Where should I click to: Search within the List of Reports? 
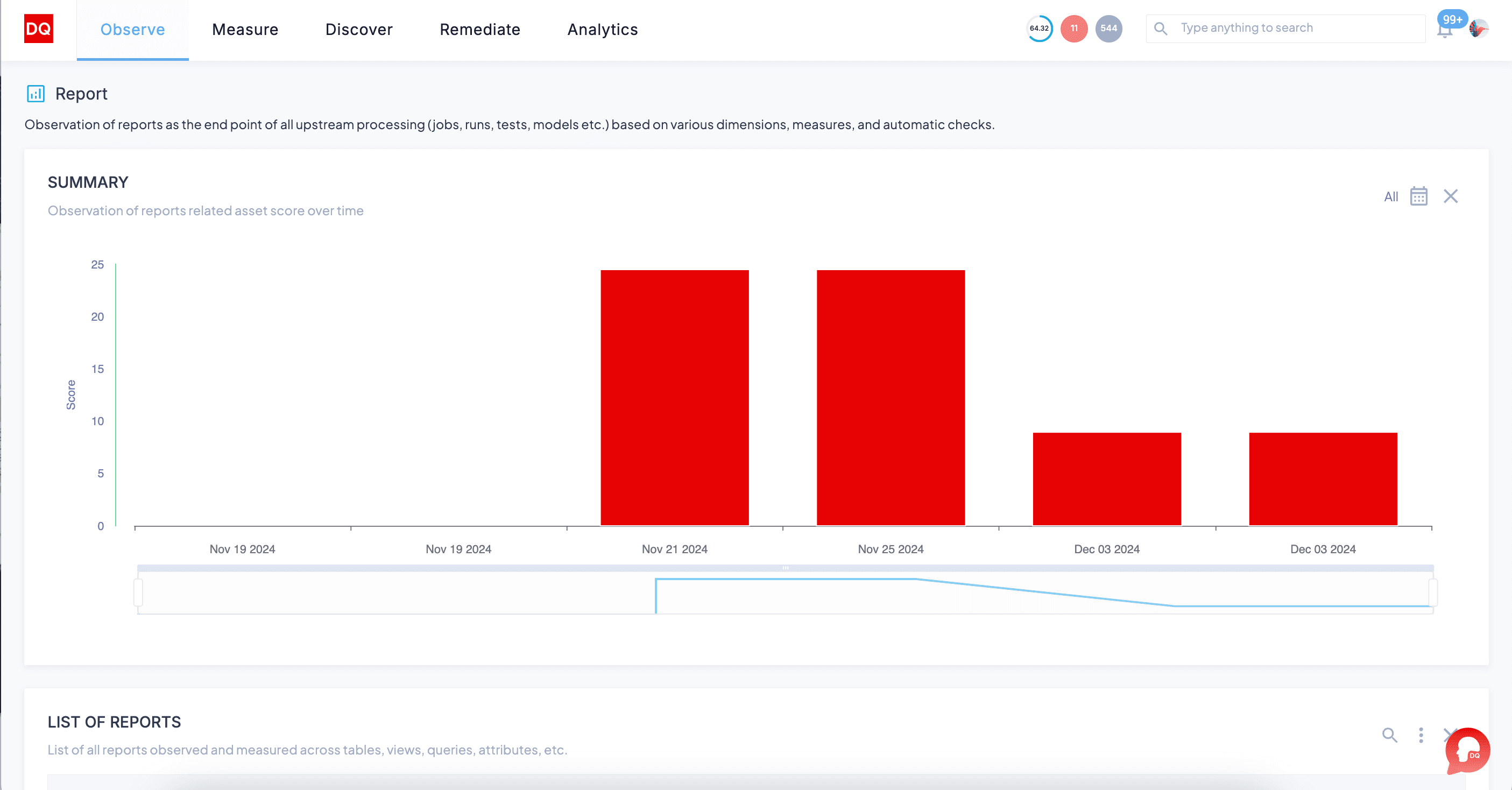[1389, 735]
